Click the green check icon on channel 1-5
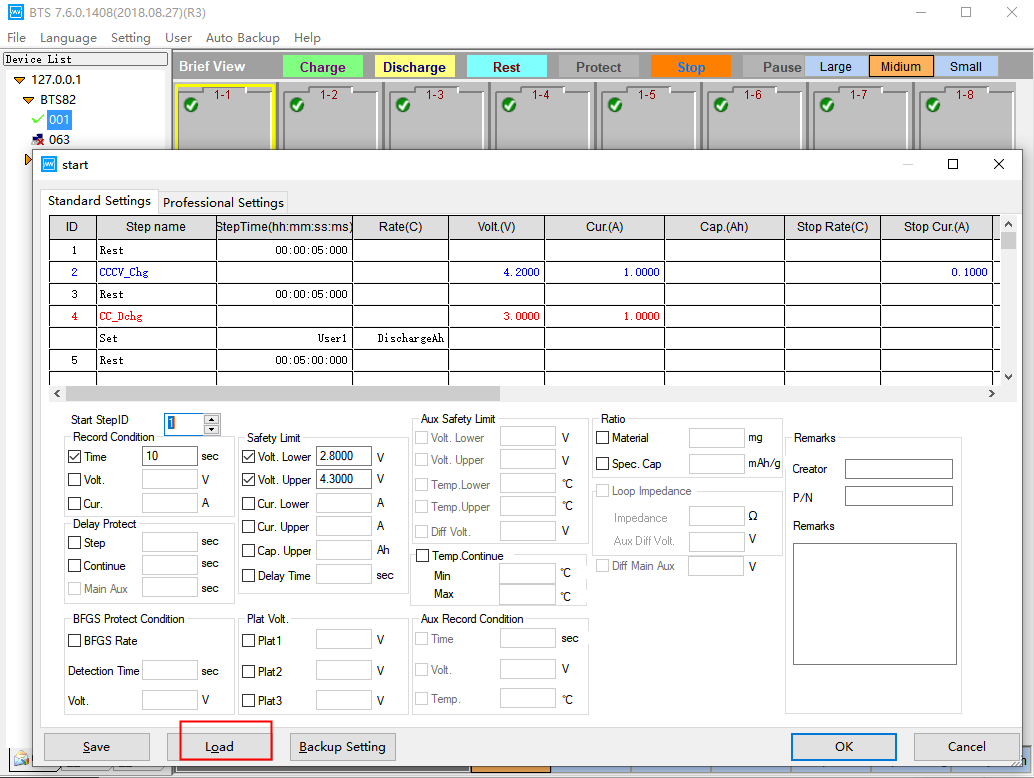This screenshot has width=1034, height=778. tap(615, 104)
